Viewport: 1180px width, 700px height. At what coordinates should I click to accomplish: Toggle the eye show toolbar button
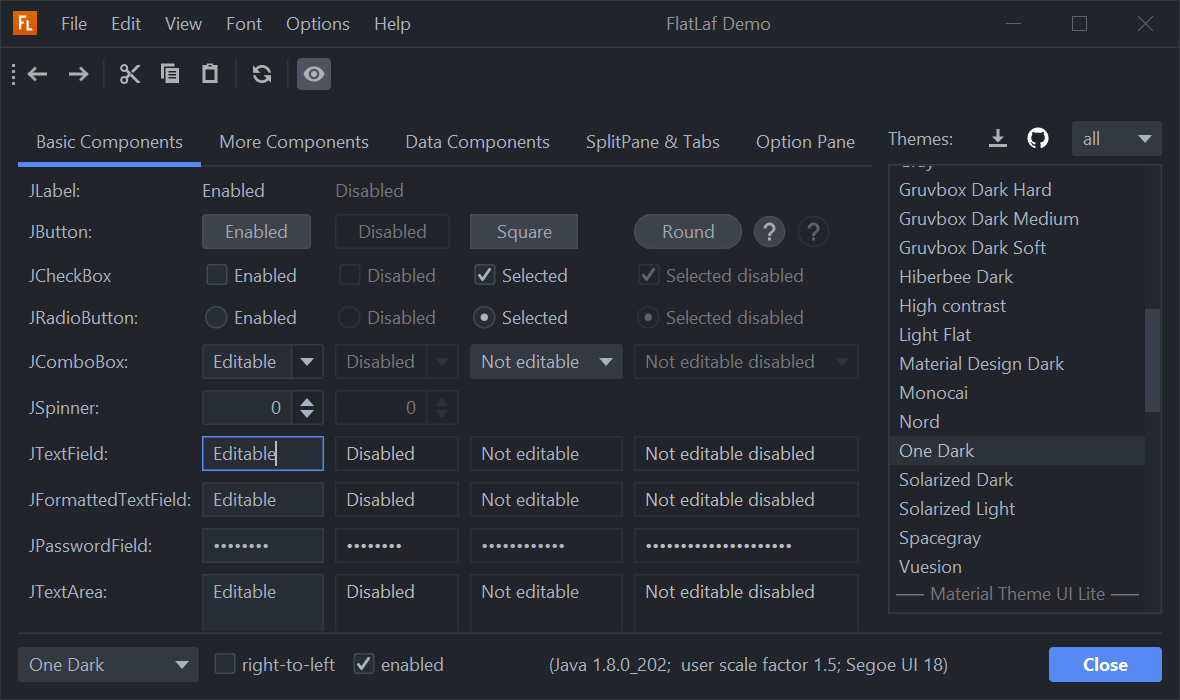pos(314,74)
